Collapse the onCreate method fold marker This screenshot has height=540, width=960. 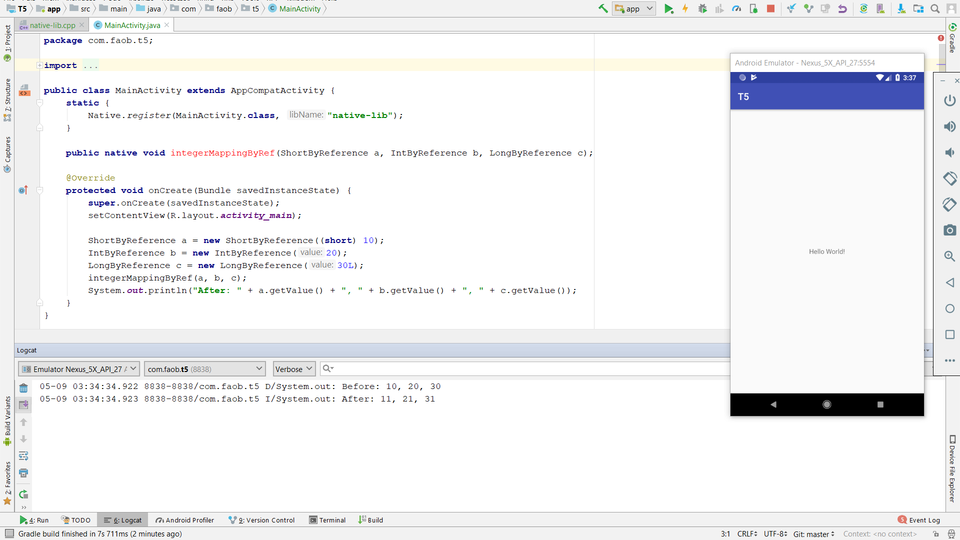click(39, 190)
